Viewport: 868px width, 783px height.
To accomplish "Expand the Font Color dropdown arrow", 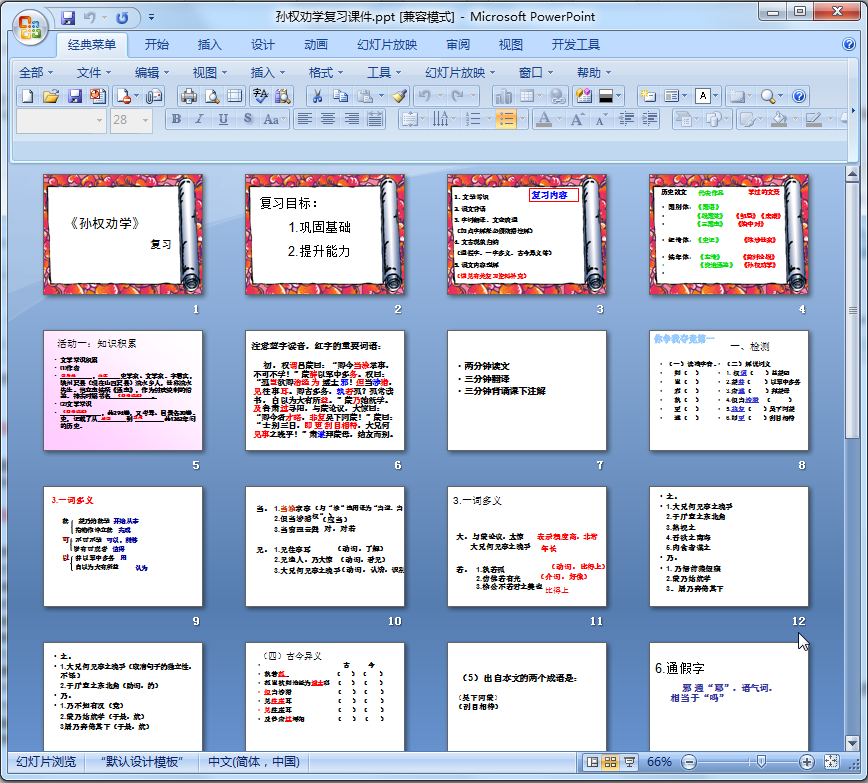I will click(559, 119).
